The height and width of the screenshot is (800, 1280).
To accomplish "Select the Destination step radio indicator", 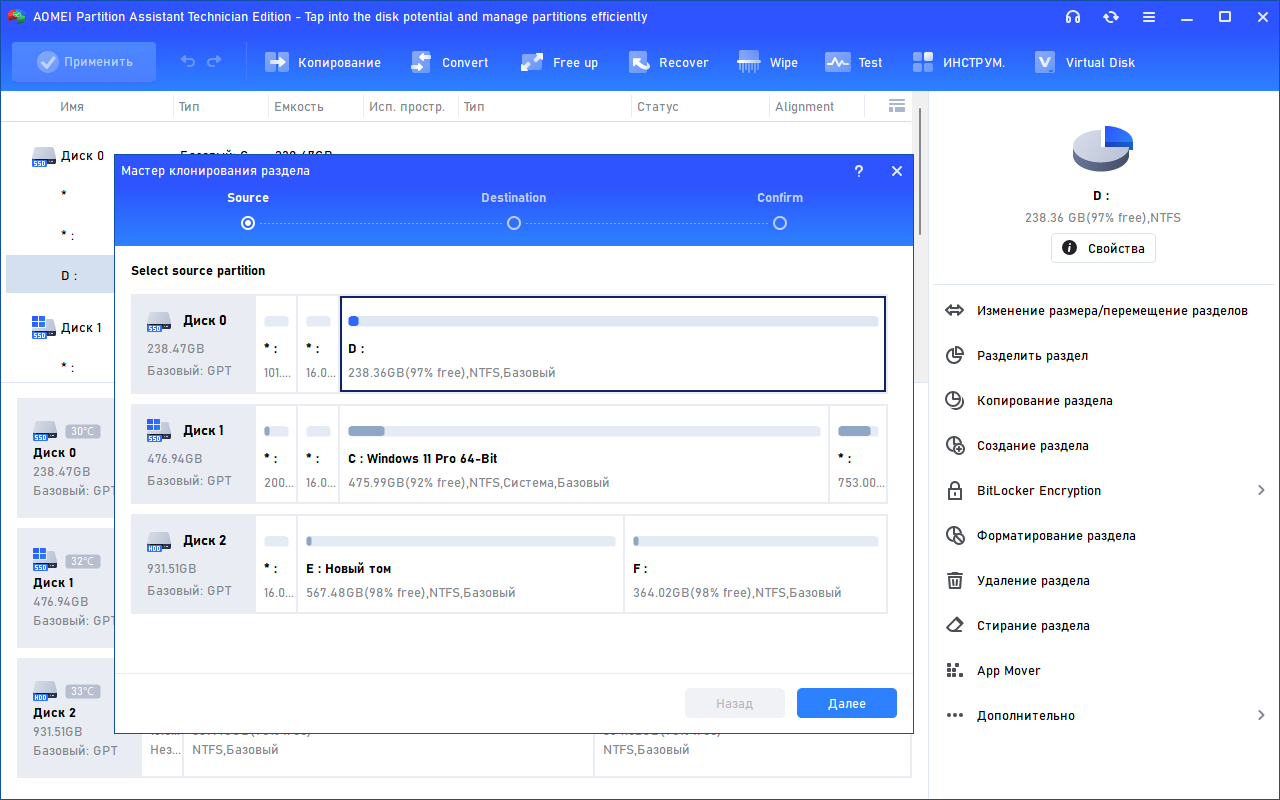I will point(514,223).
